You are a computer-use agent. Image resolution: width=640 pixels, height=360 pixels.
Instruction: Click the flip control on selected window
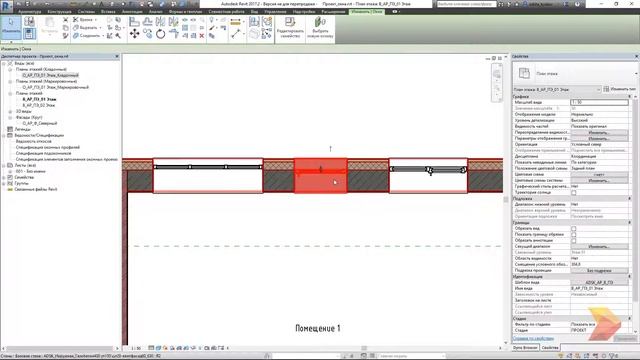click(320, 168)
